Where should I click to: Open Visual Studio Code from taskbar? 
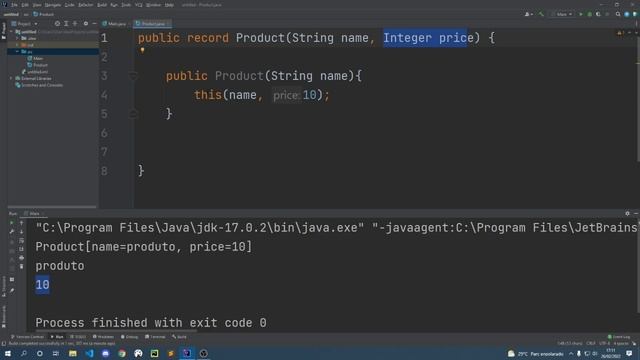89,353
